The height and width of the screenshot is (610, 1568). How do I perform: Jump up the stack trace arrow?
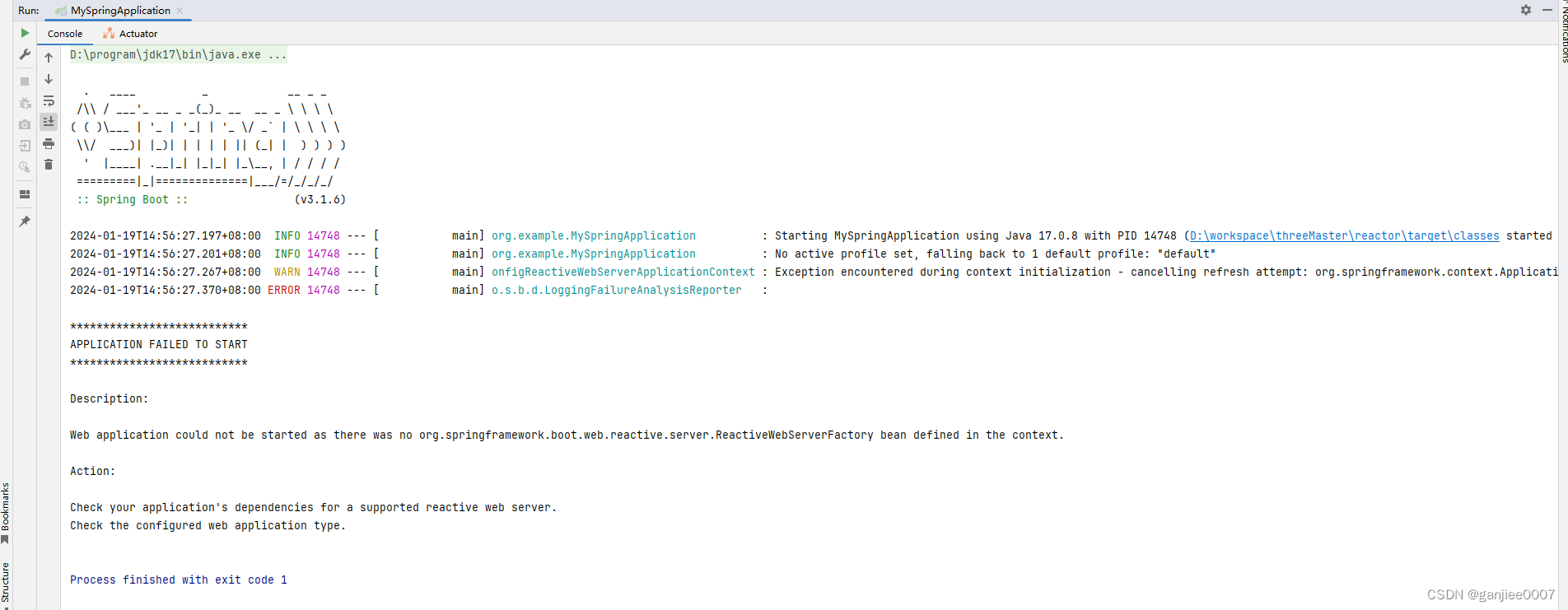(x=49, y=58)
